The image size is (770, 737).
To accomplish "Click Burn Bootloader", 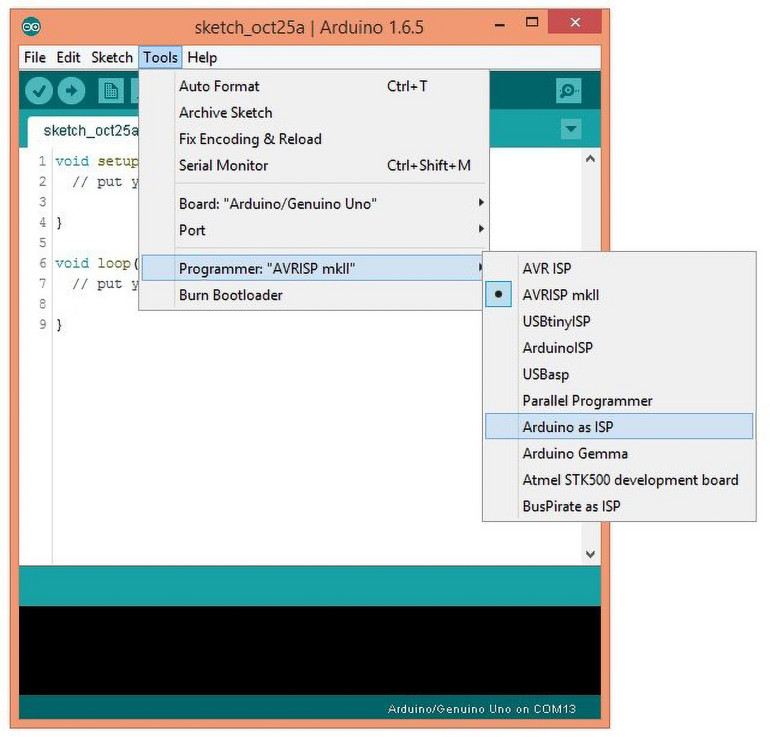I will click(x=230, y=295).
